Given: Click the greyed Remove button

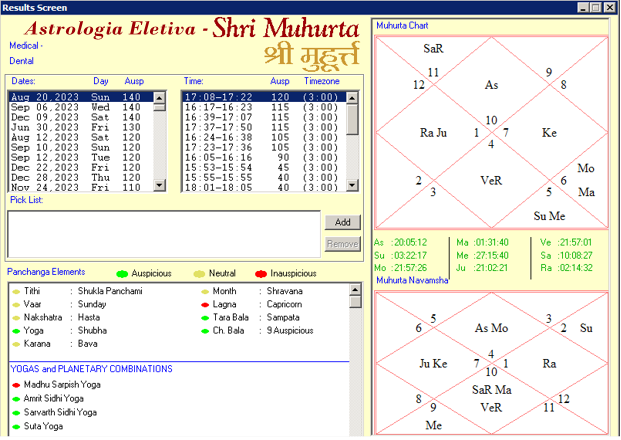Looking at the screenshot, I should (x=343, y=244).
